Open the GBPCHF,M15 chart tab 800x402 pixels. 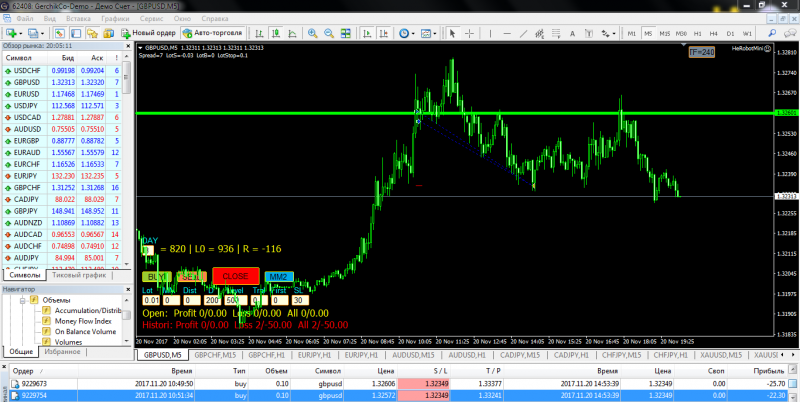tap(215, 355)
